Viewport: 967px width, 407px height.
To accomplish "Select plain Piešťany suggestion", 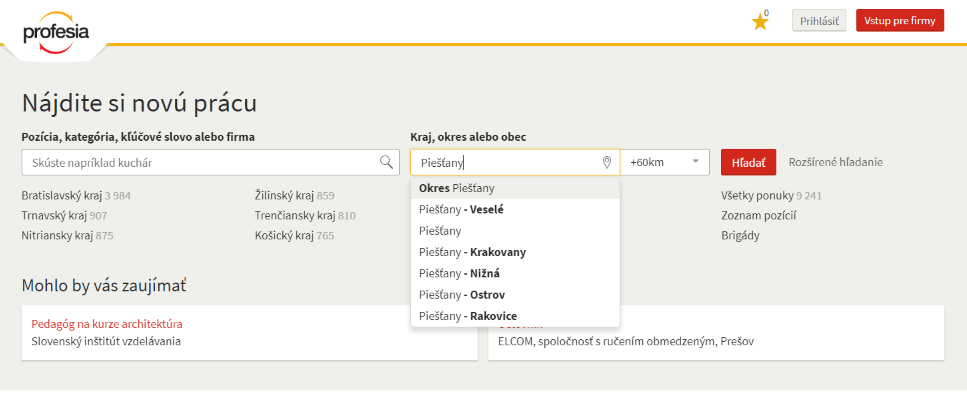I will (515, 231).
